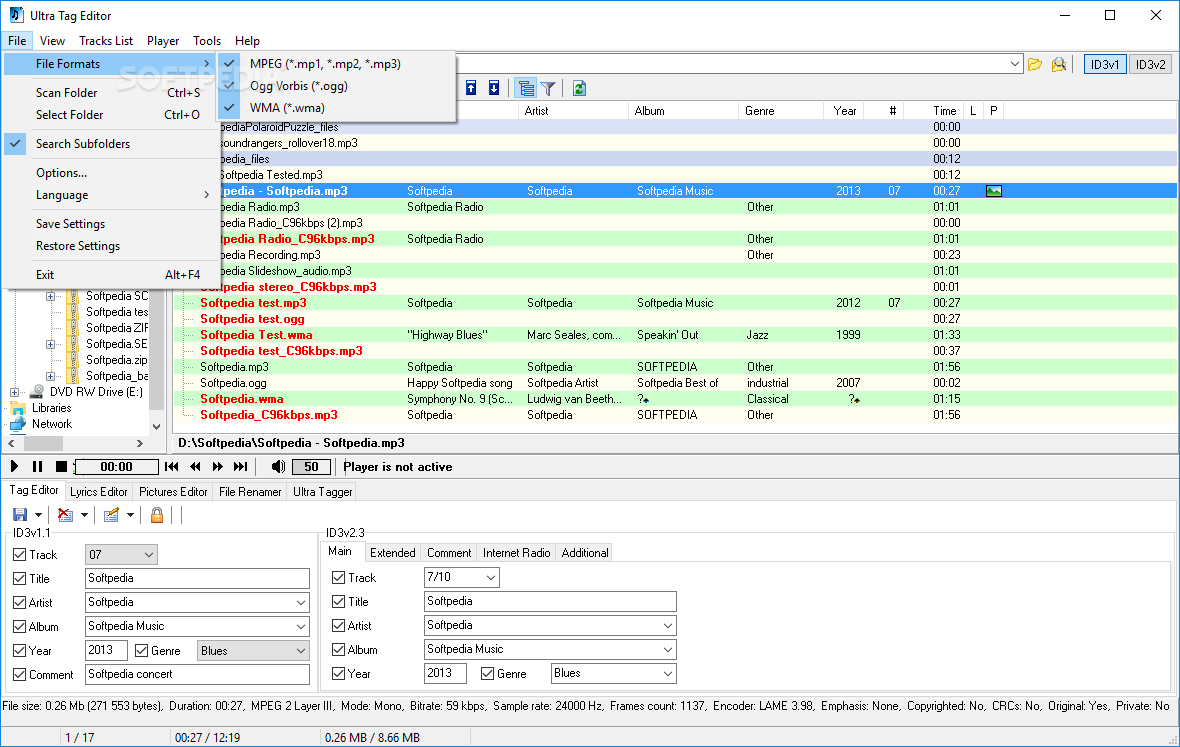Switch to the ID3v2 view button

coord(1150,65)
